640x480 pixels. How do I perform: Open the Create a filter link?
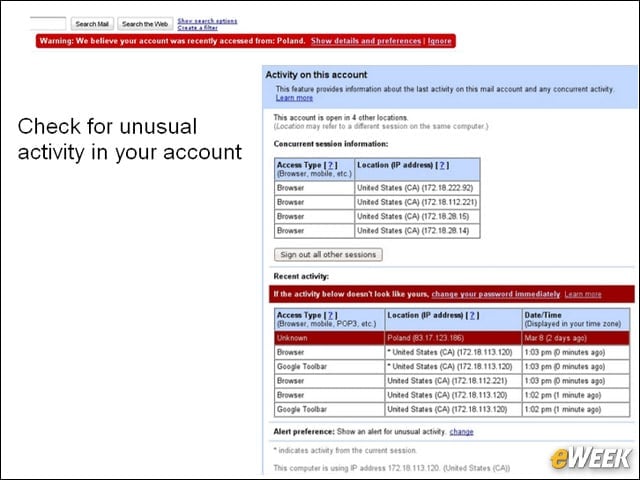(x=197, y=28)
